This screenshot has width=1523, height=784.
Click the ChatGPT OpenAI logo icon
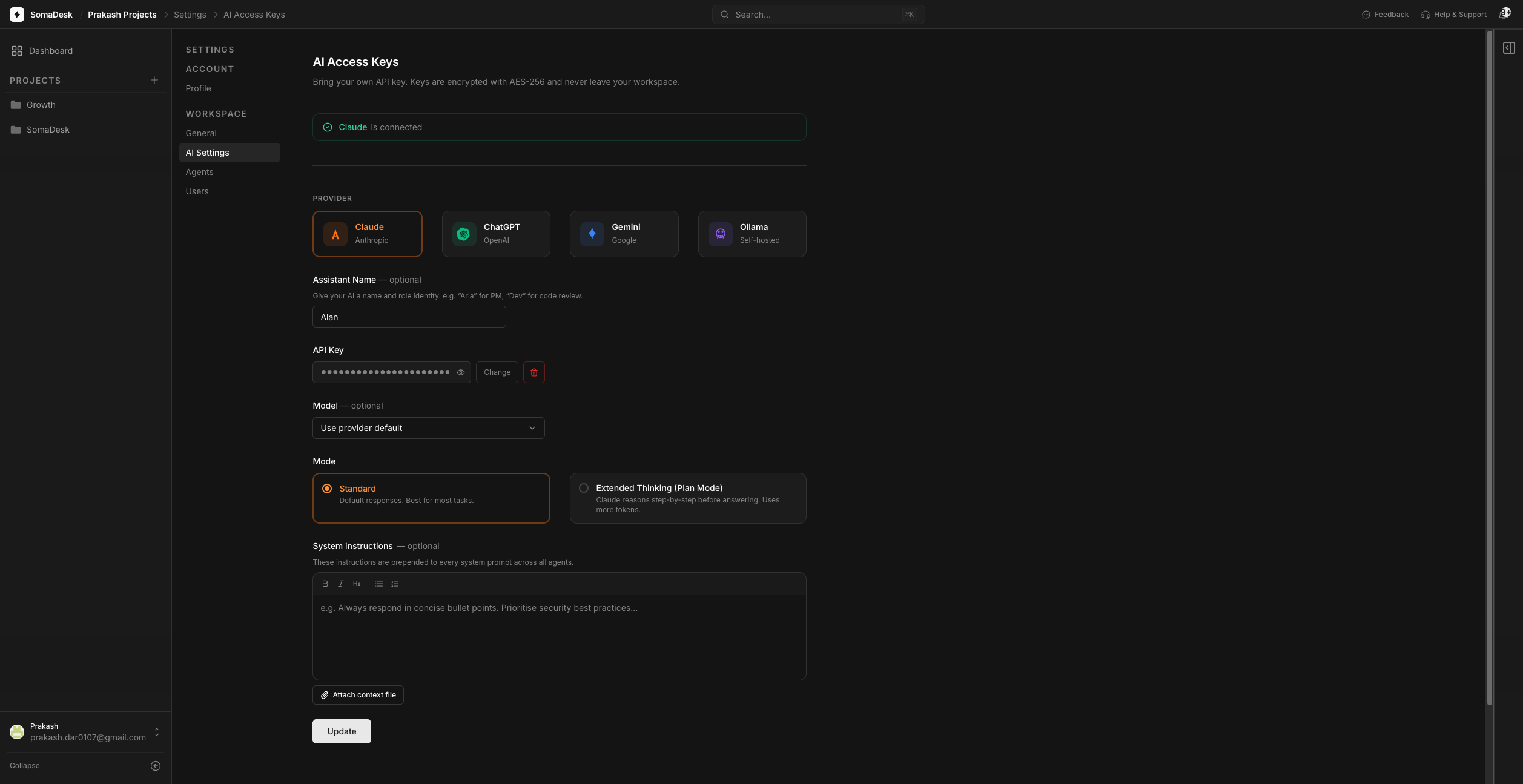pos(464,234)
